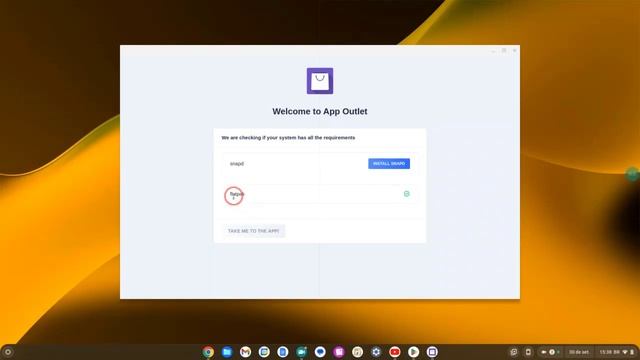Open the App Outlet icon on the shelf
Screen dimensions: 640x360
coord(432,352)
